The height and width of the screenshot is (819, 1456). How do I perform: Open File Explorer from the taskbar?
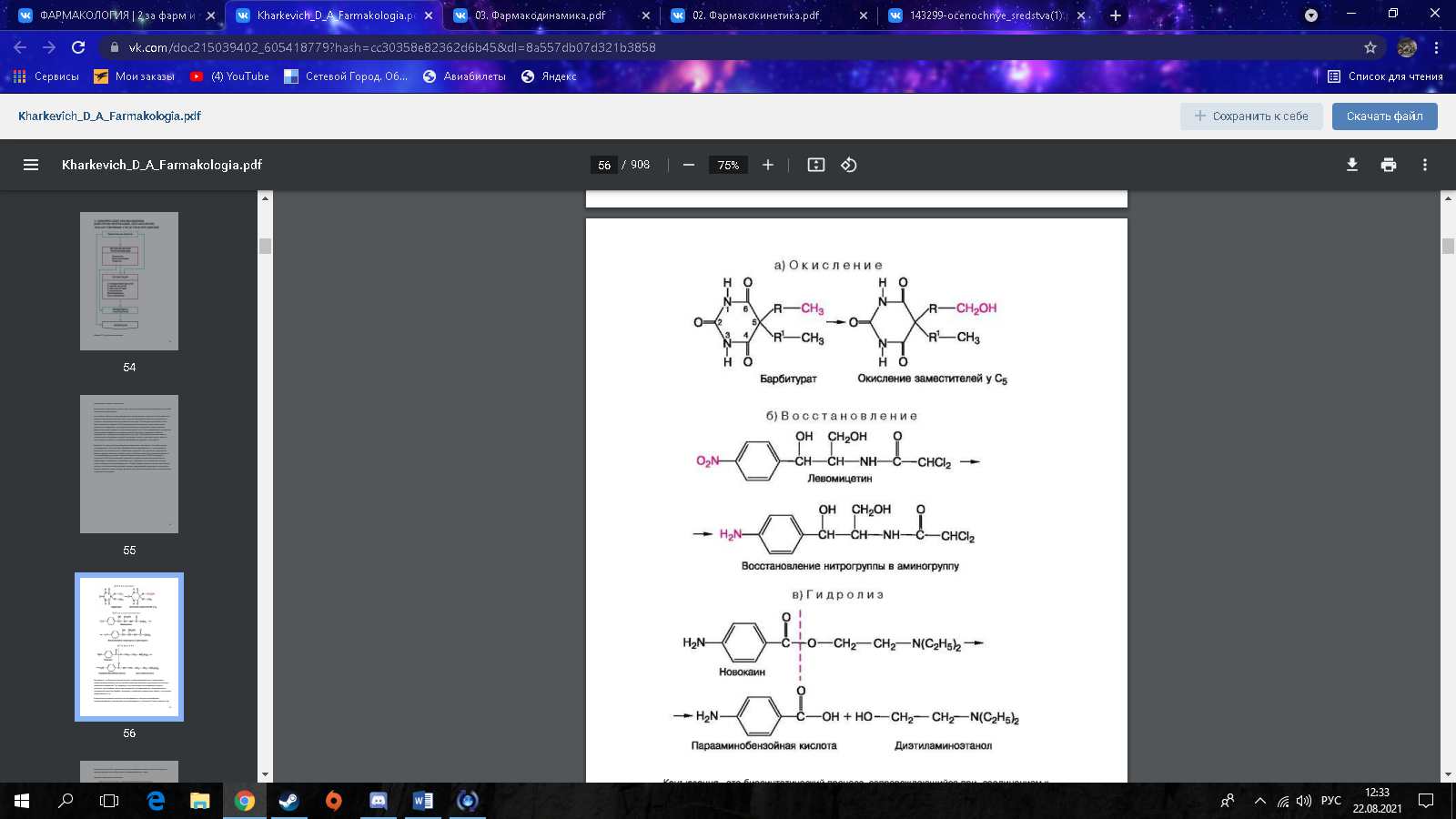199,801
